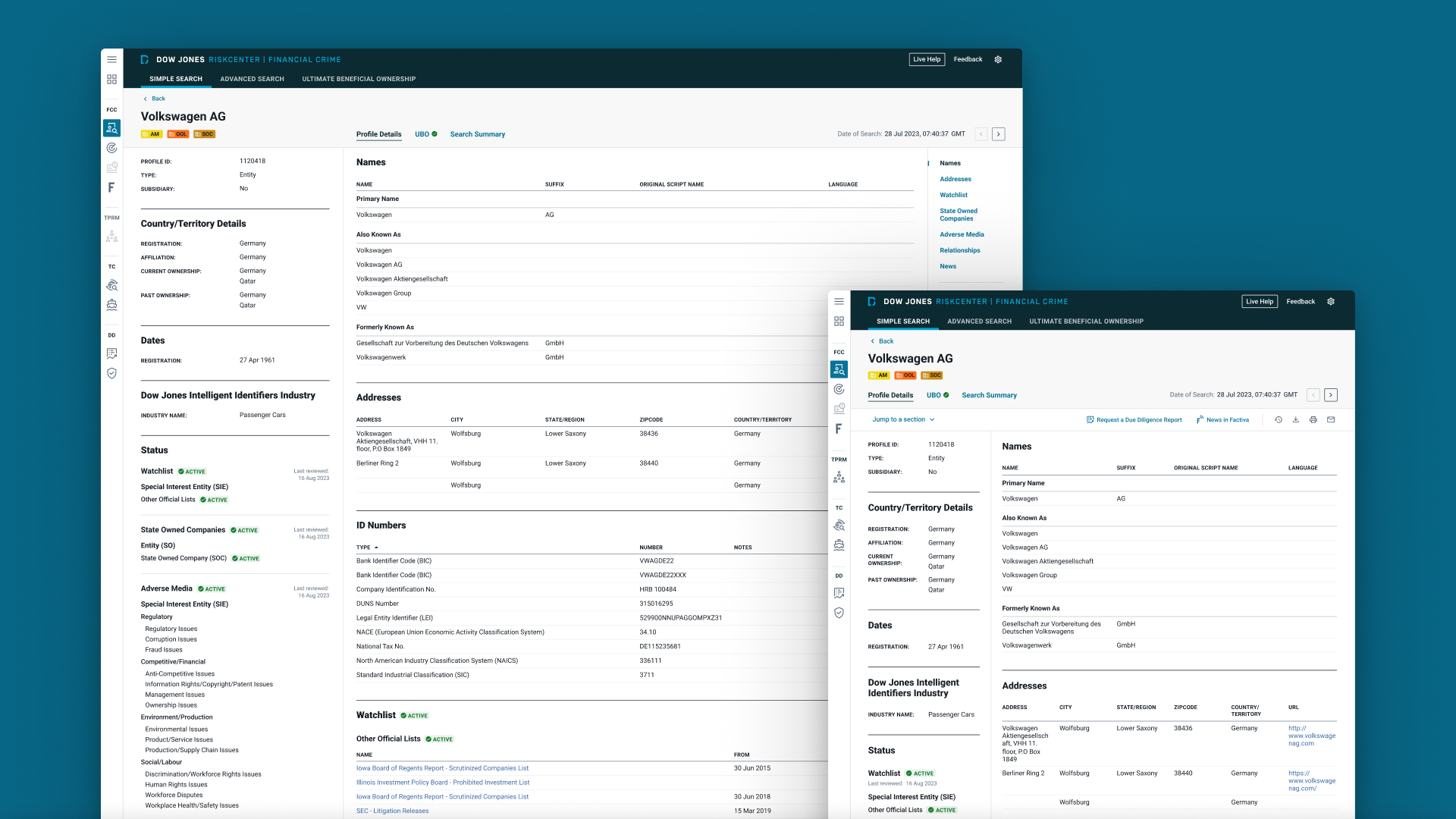Select the person search icon in front window sidebar
Image resolution: width=1456 pixels, height=819 pixels.
coord(839,369)
